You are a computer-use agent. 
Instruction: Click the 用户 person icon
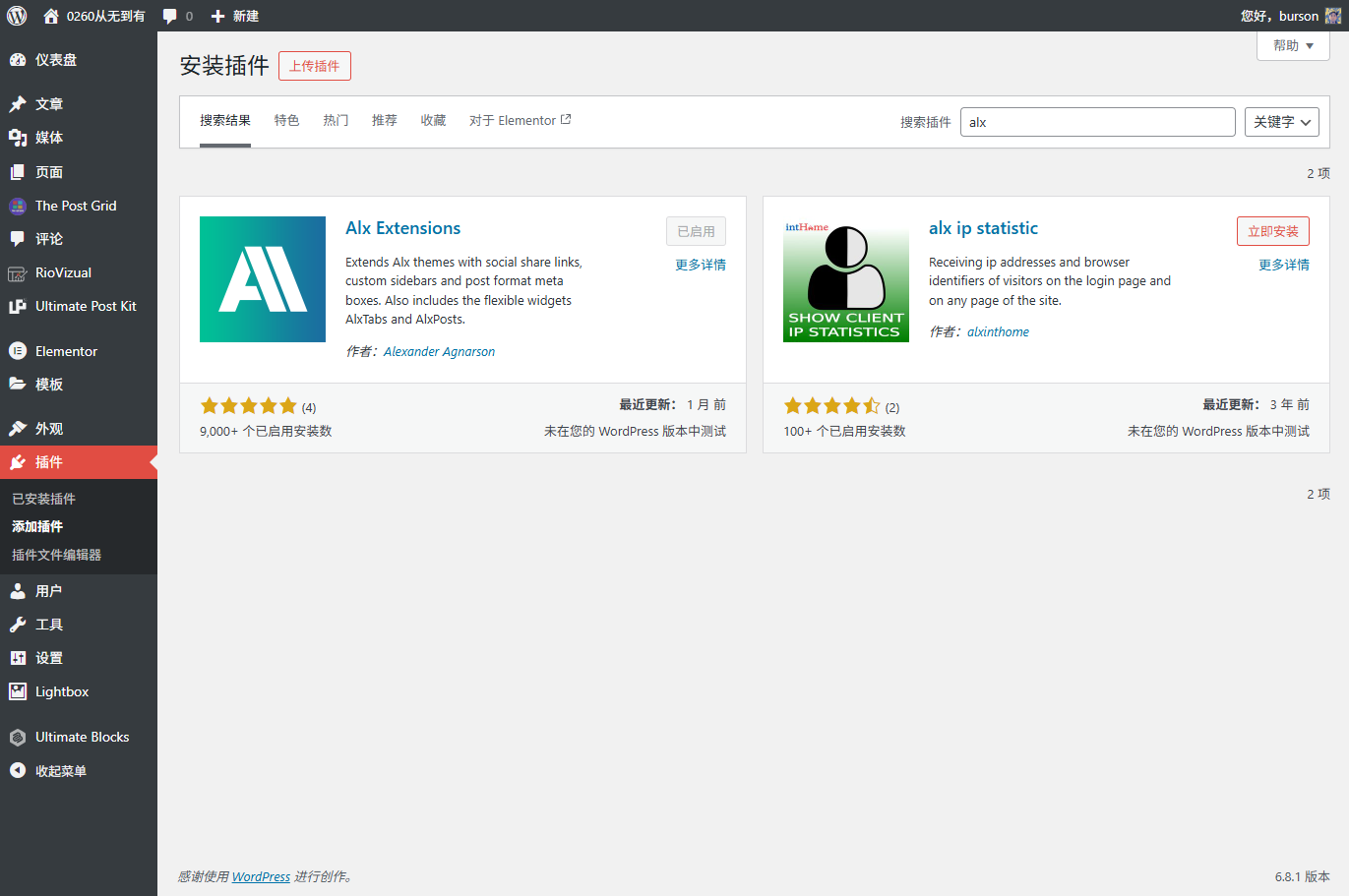18,591
